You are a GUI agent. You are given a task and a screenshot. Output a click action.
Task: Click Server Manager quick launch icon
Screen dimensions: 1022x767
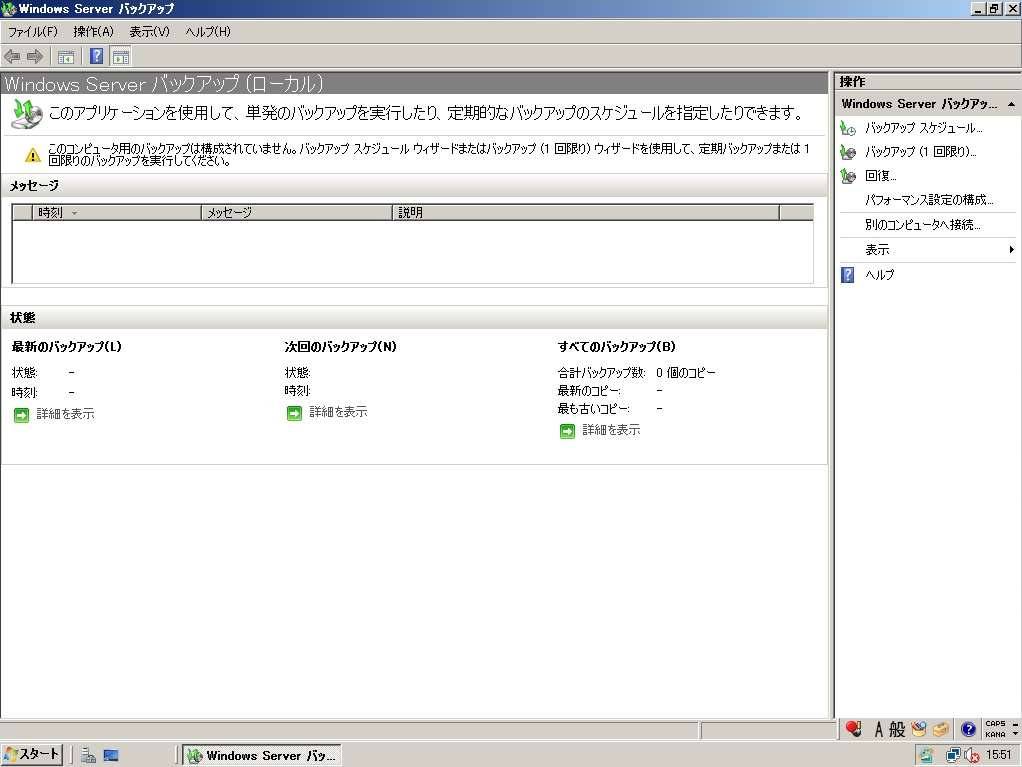[x=88, y=755]
